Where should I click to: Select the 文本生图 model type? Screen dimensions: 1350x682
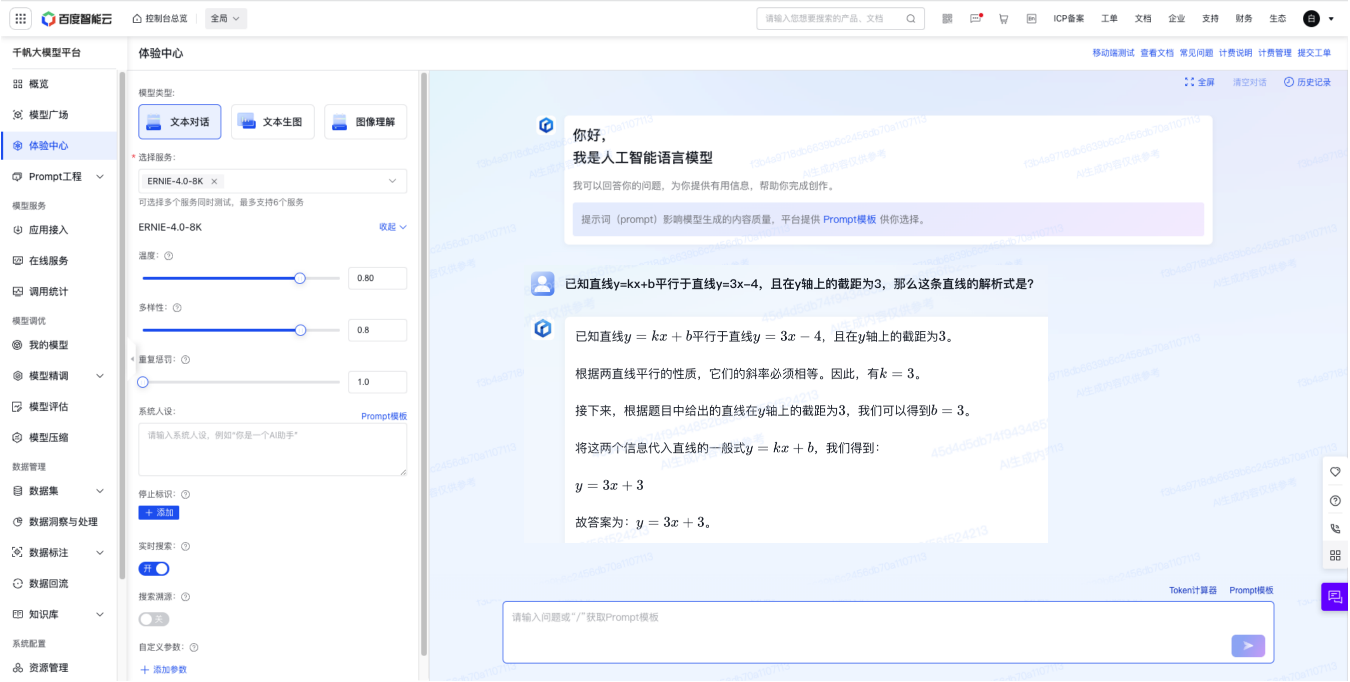tap(273, 122)
